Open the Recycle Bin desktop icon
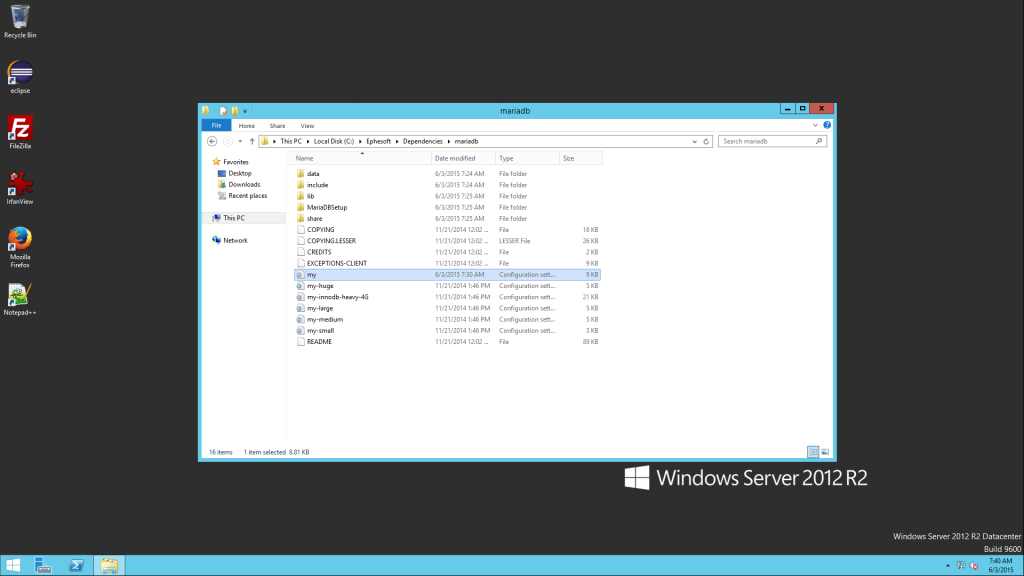The height and width of the screenshot is (576, 1024). (x=20, y=22)
